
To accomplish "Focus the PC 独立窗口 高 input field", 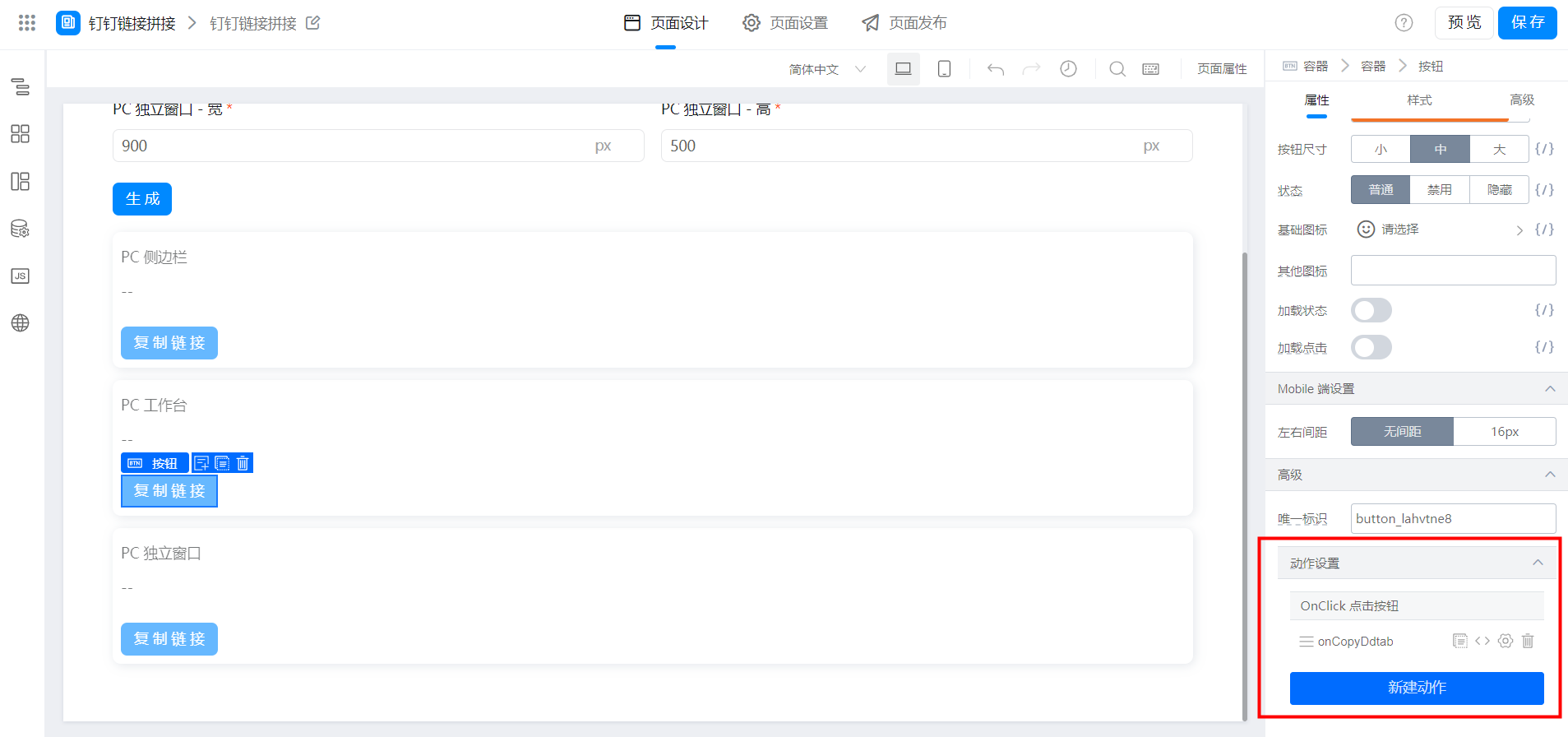I will click(x=927, y=146).
